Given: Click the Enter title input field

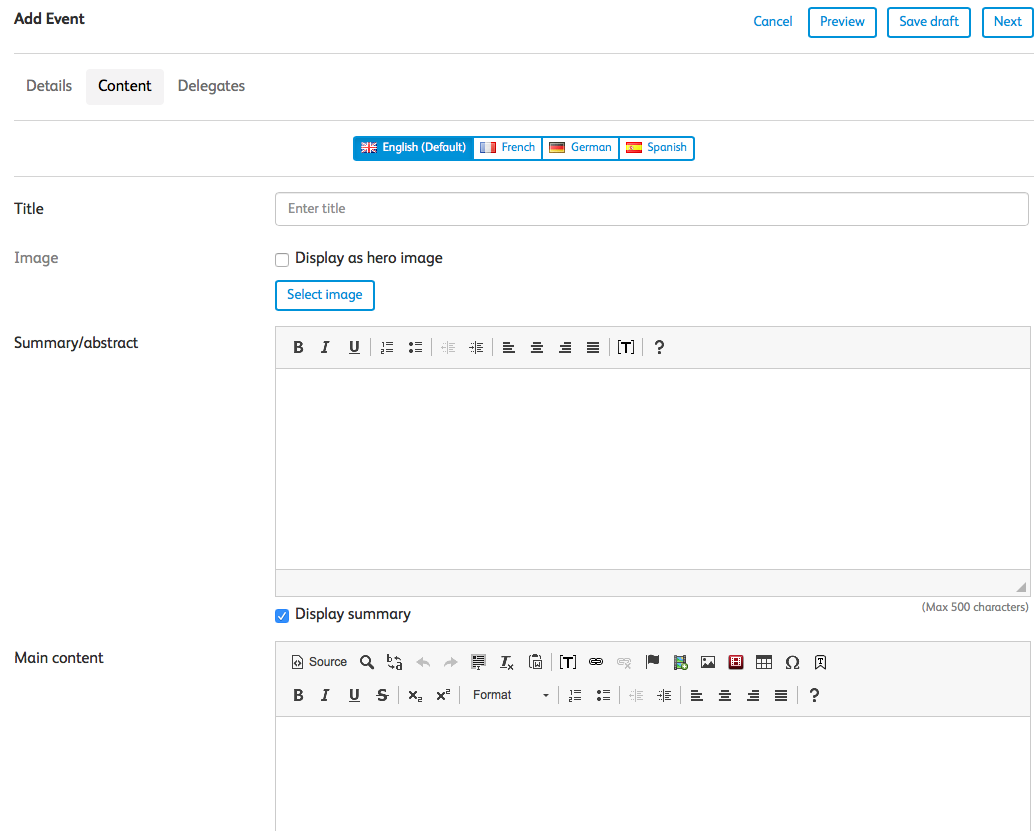Looking at the screenshot, I should click(651, 209).
